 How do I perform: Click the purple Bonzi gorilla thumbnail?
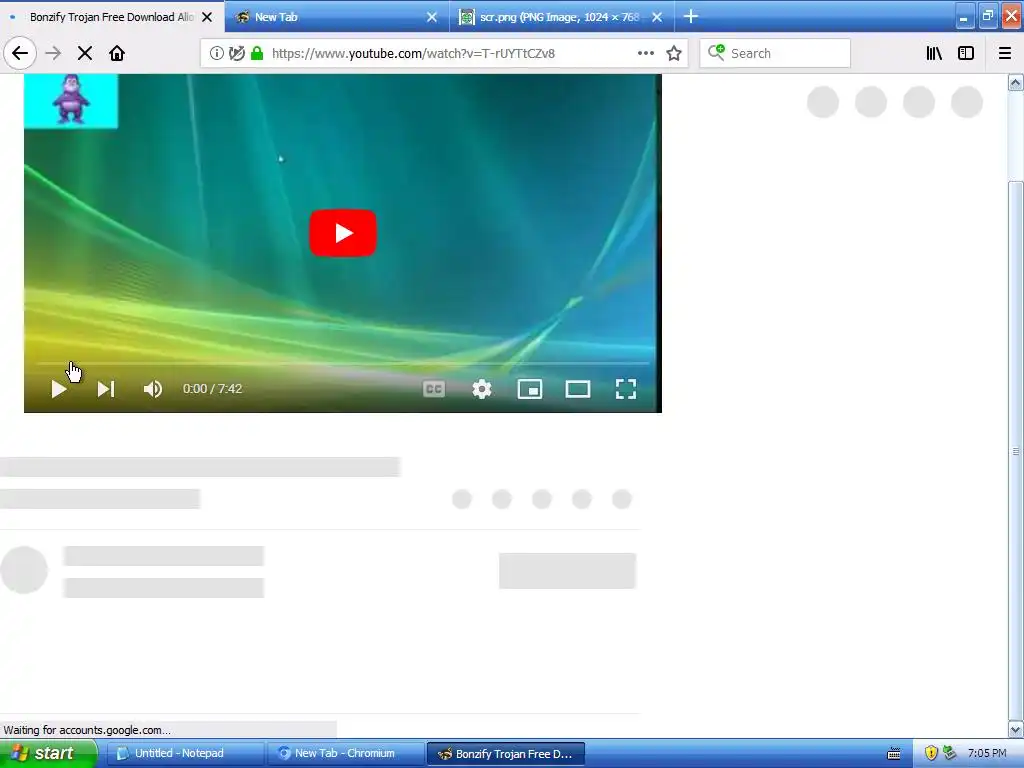coord(71,101)
